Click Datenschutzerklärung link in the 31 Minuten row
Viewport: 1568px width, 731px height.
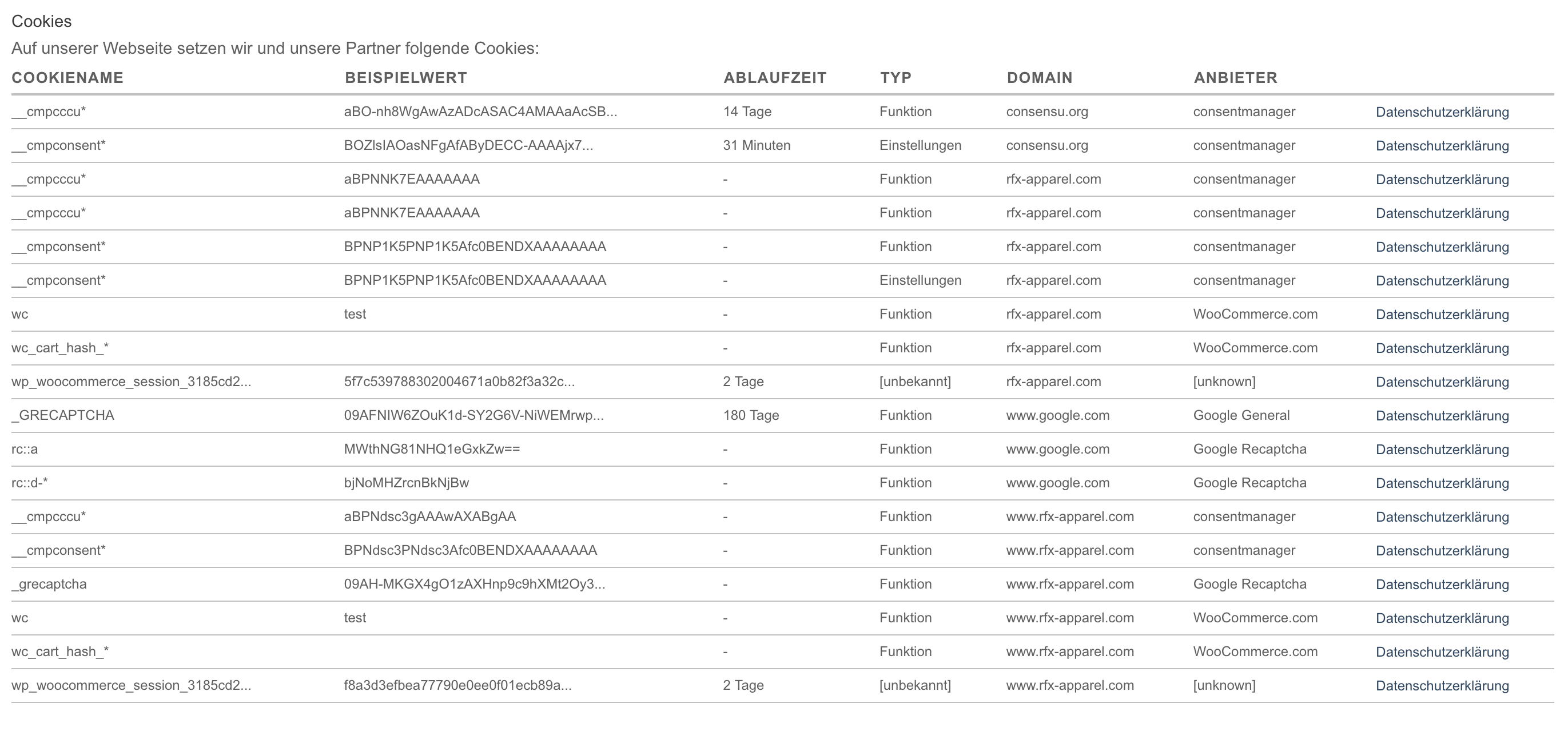[1442, 146]
